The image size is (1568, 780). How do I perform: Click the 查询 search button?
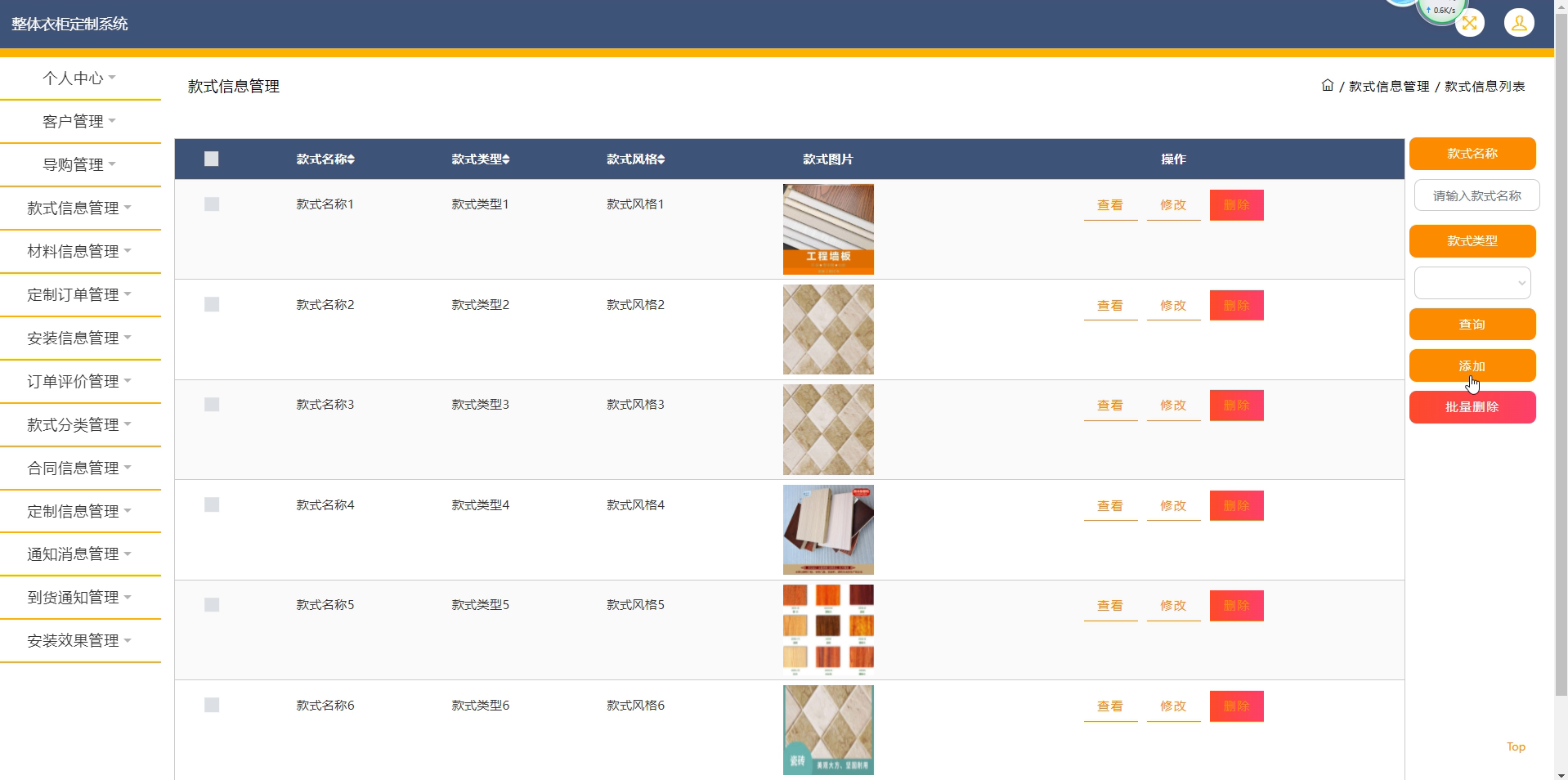pyautogui.click(x=1472, y=325)
